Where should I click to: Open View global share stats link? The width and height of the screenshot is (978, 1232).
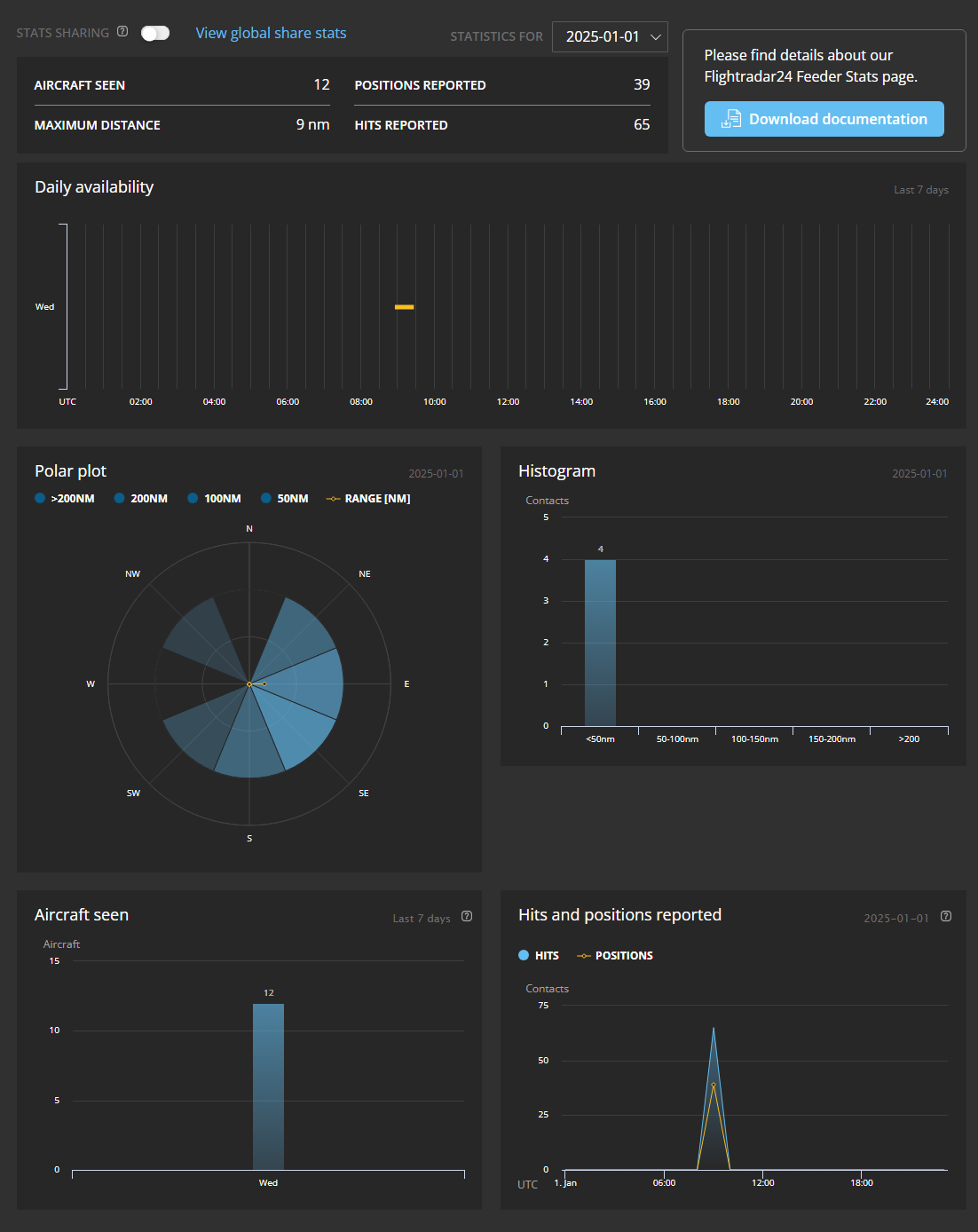tap(271, 33)
